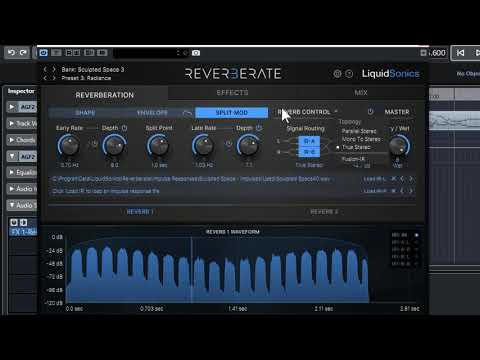Toggle the late Depth power button

pos(259,128)
